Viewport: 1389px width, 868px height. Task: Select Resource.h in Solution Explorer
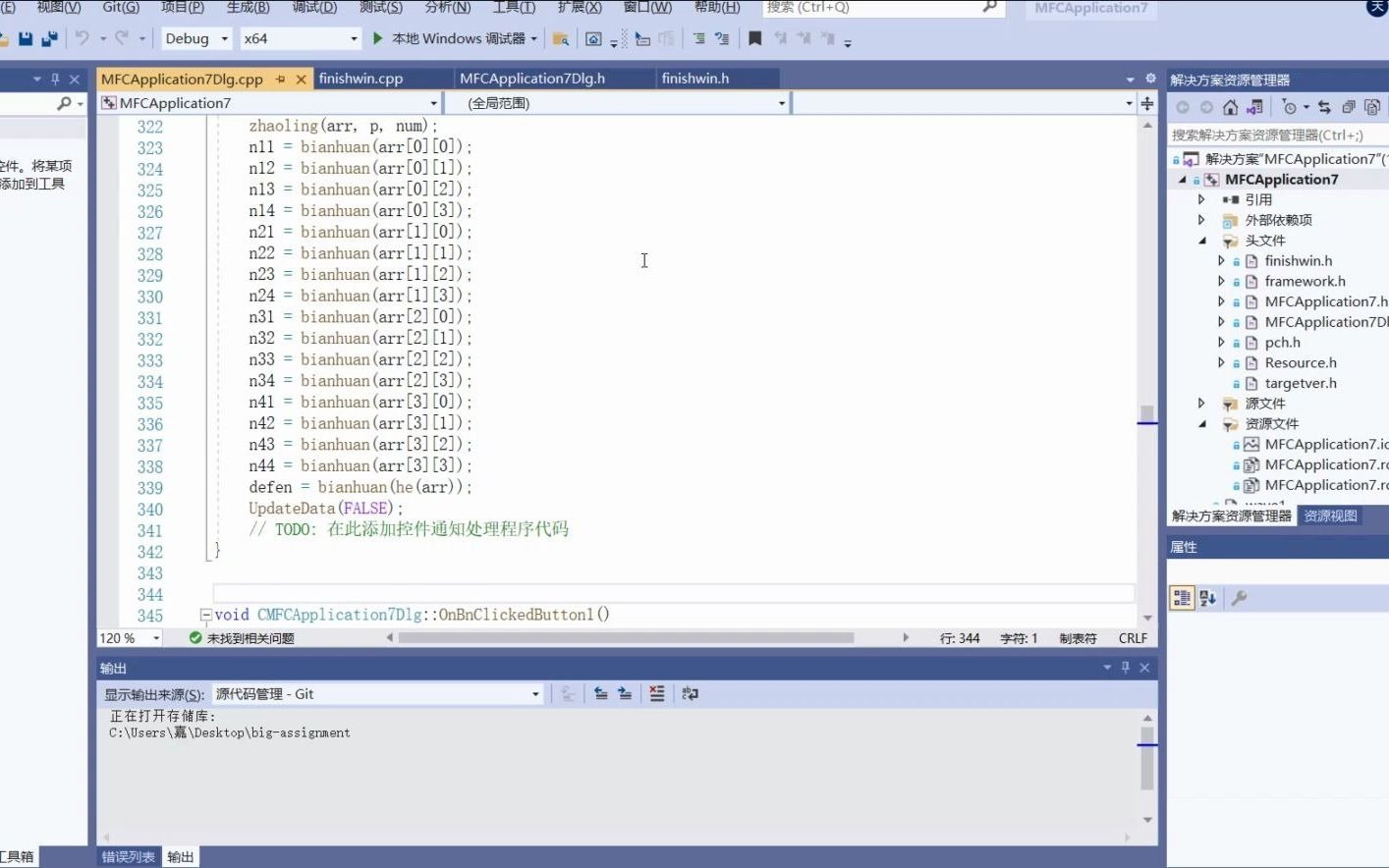click(1300, 362)
